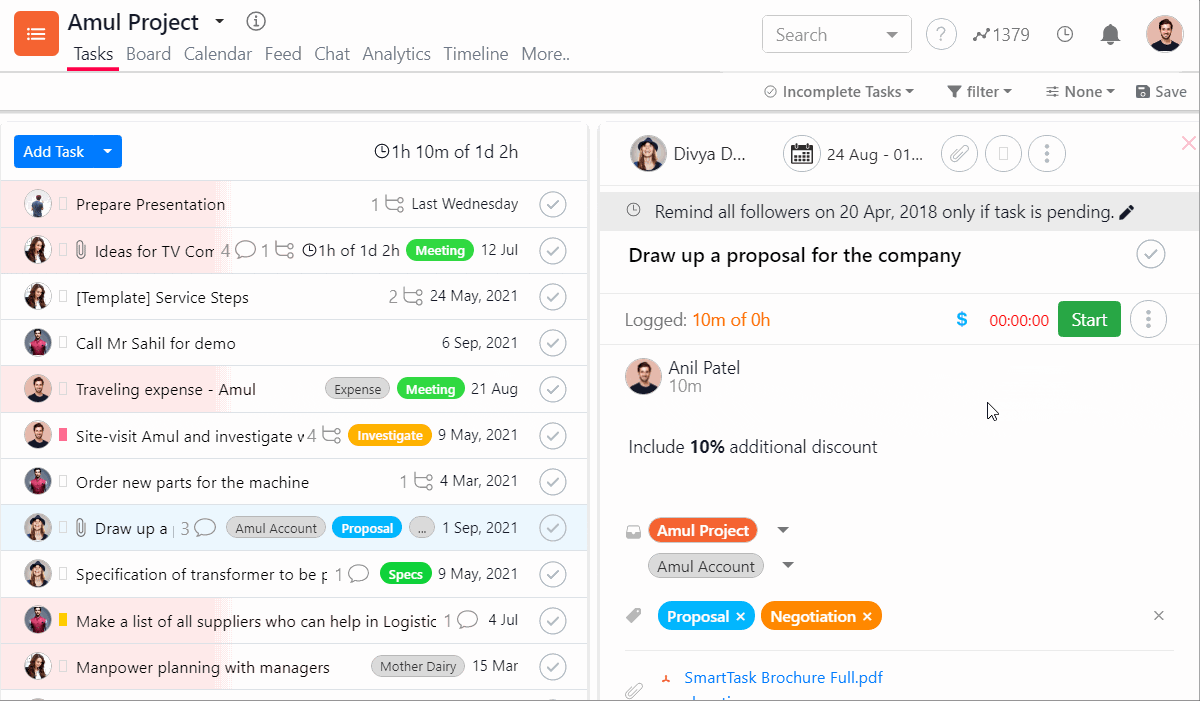
Task: Edit the reminder with pencil icon
Action: pyautogui.click(x=1127, y=212)
